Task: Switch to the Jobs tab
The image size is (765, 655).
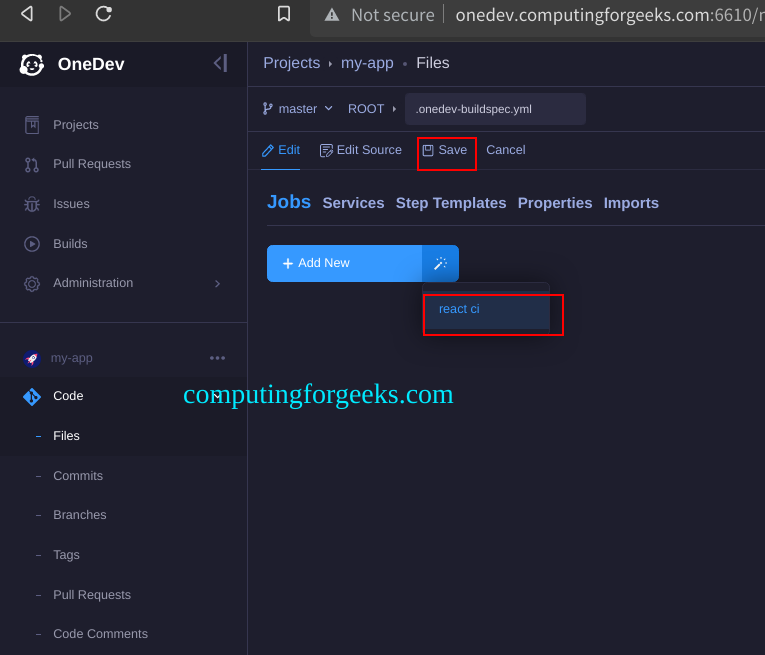Action: 289,202
